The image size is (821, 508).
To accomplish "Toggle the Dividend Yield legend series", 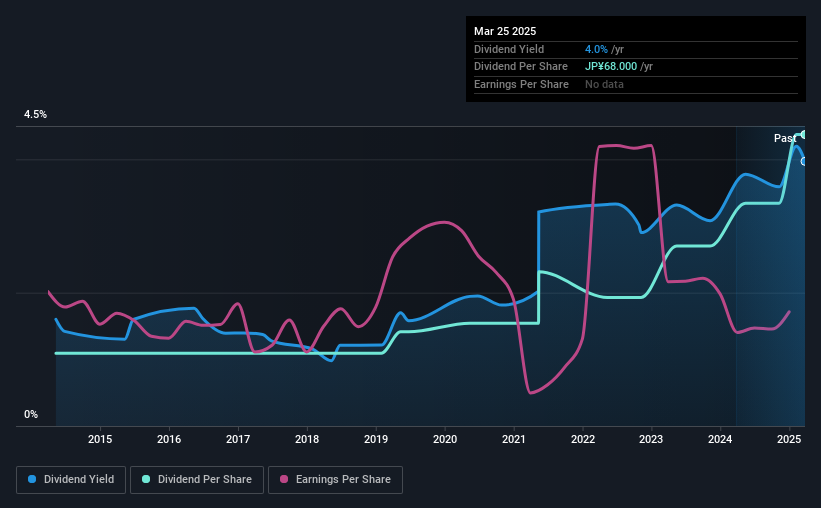I will (71, 480).
